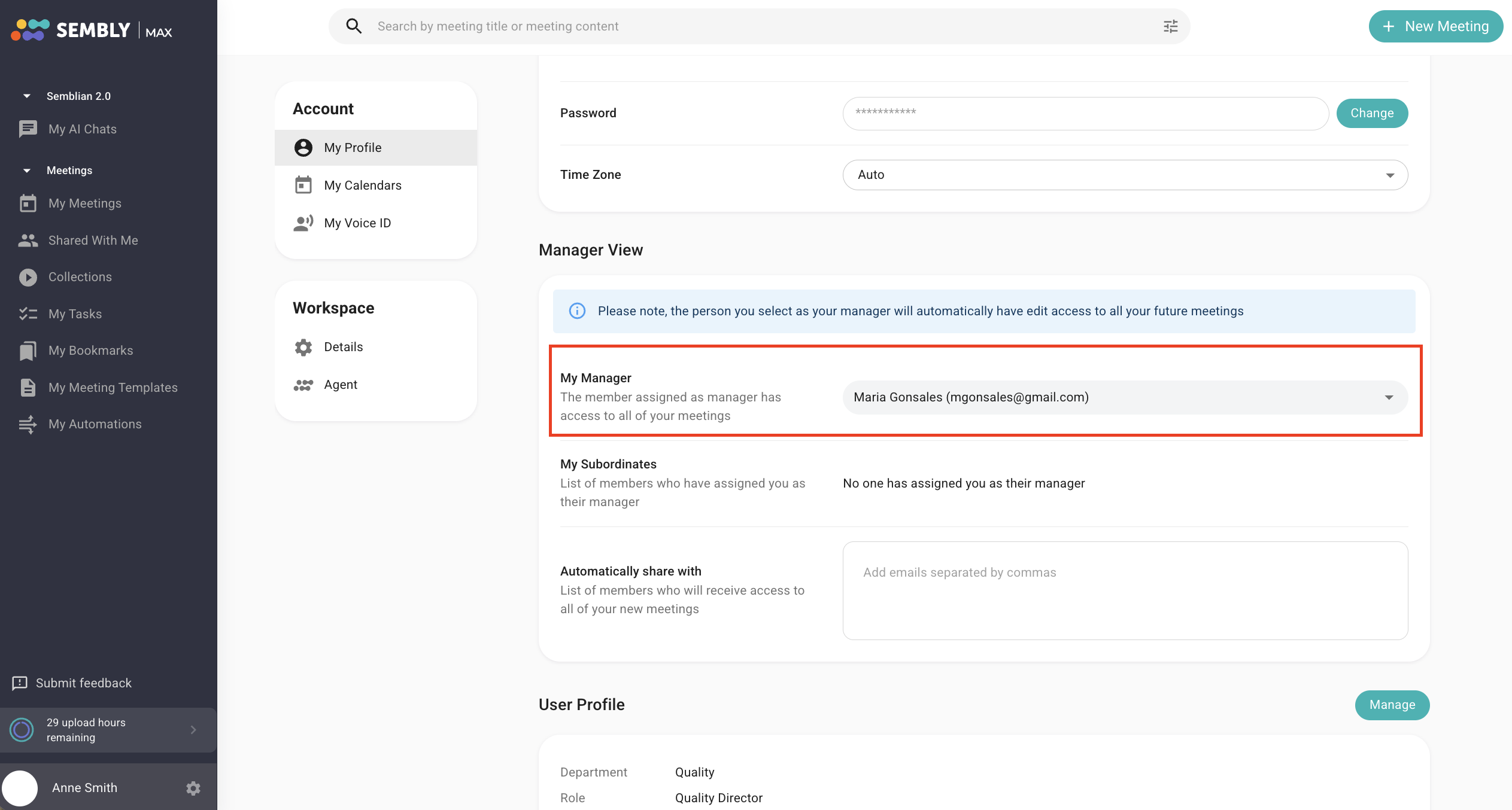Click the Change password button
Screen dimensions: 1512x810
(1372, 113)
